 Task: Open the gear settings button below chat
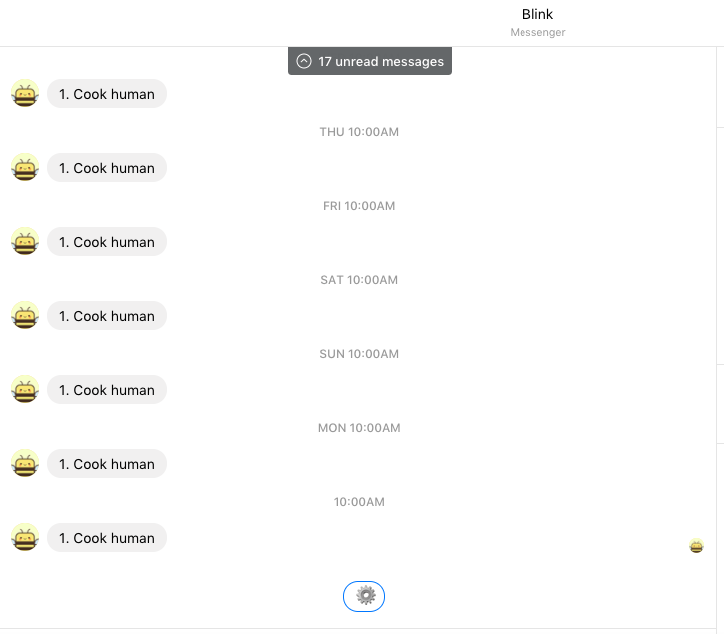(364, 596)
